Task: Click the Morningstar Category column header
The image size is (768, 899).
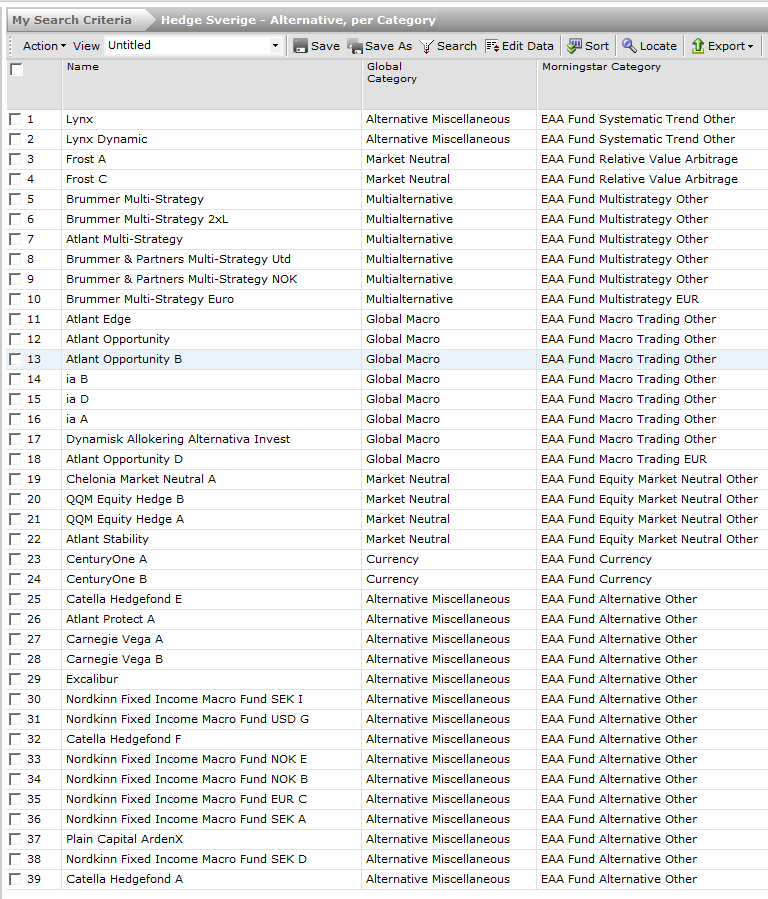Action: (x=601, y=67)
